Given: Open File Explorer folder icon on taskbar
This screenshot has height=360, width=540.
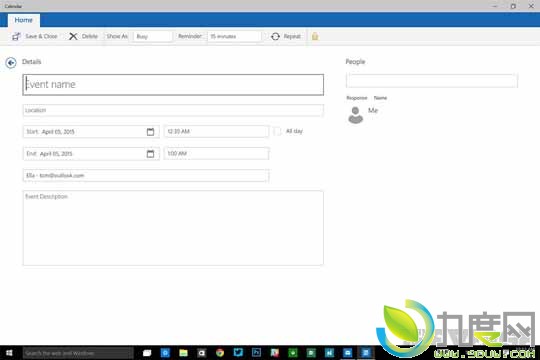Looking at the screenshot, I should [x=183, y=353].
